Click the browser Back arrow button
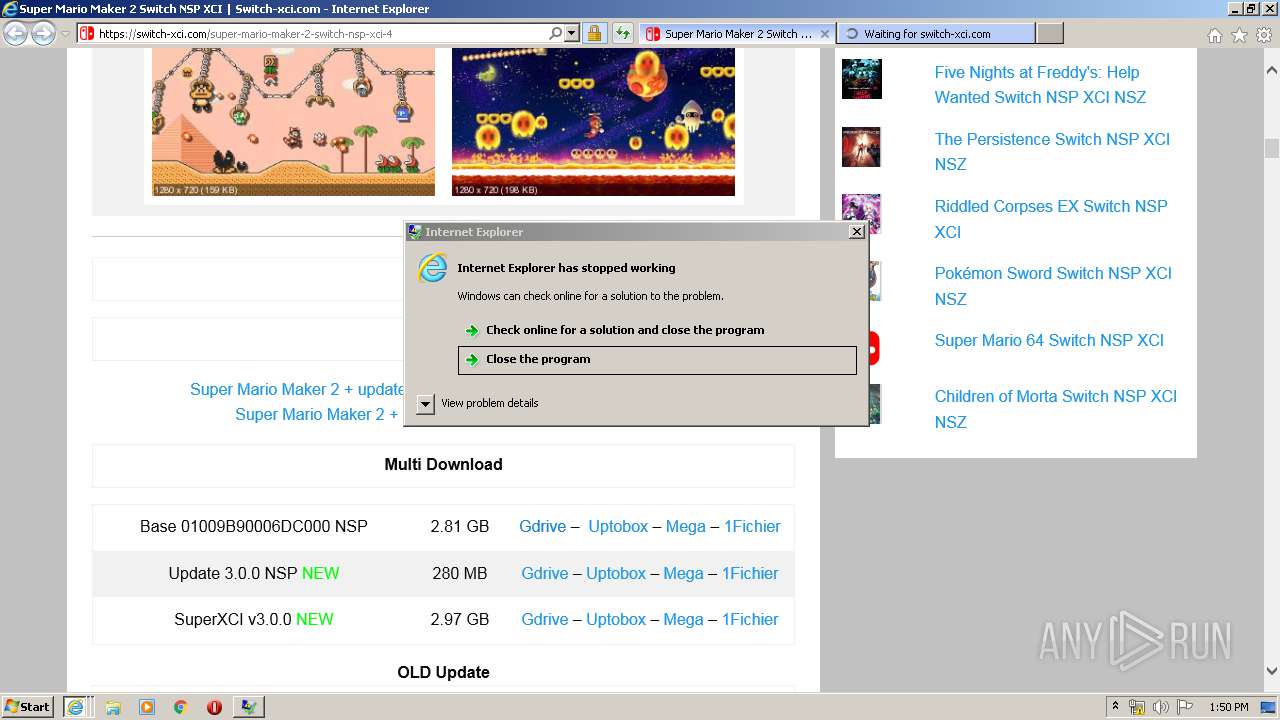The image size is (1280, 720). 16,33
